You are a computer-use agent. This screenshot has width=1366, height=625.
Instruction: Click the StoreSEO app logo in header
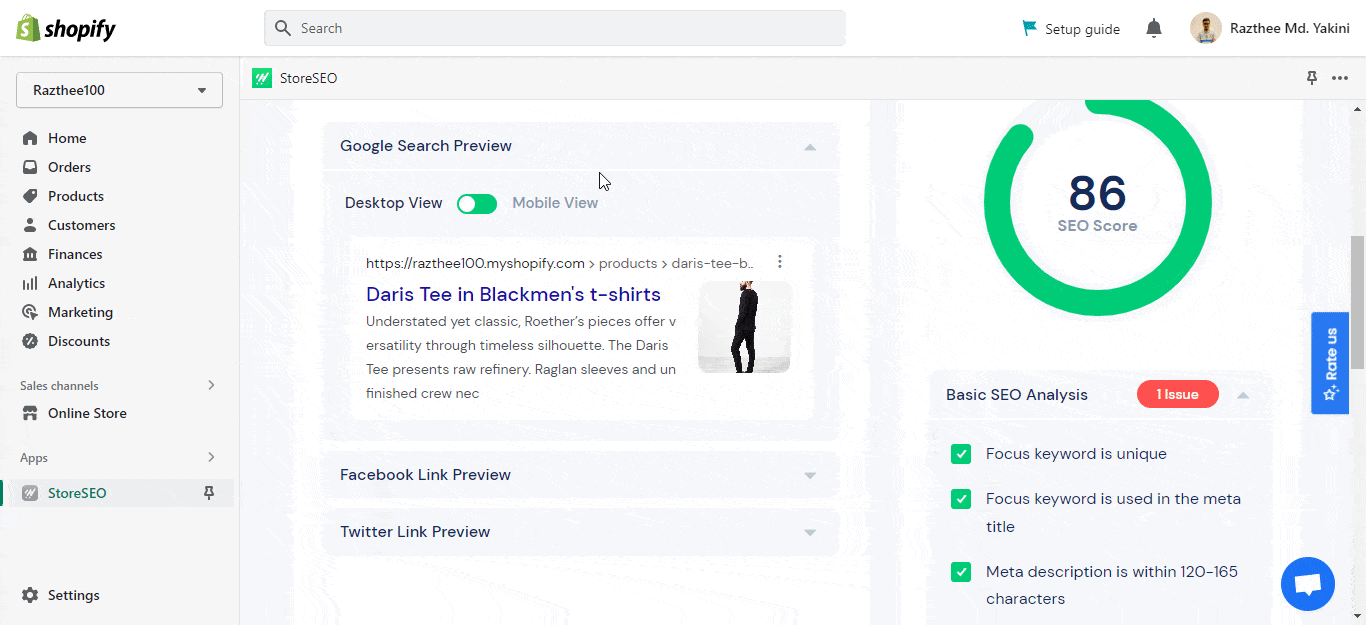click(262, 78)
